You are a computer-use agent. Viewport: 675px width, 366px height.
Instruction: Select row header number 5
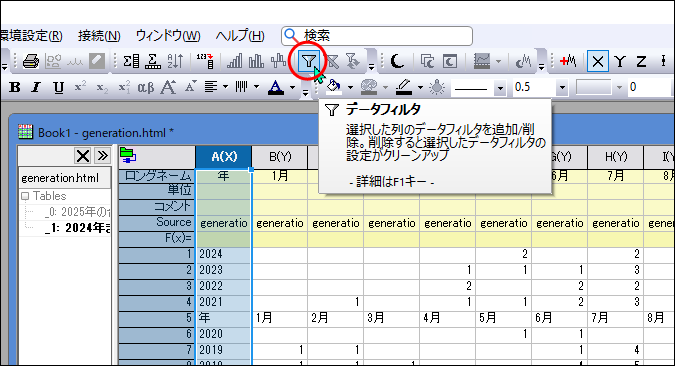pyautogui.click(x=157, y=318)
